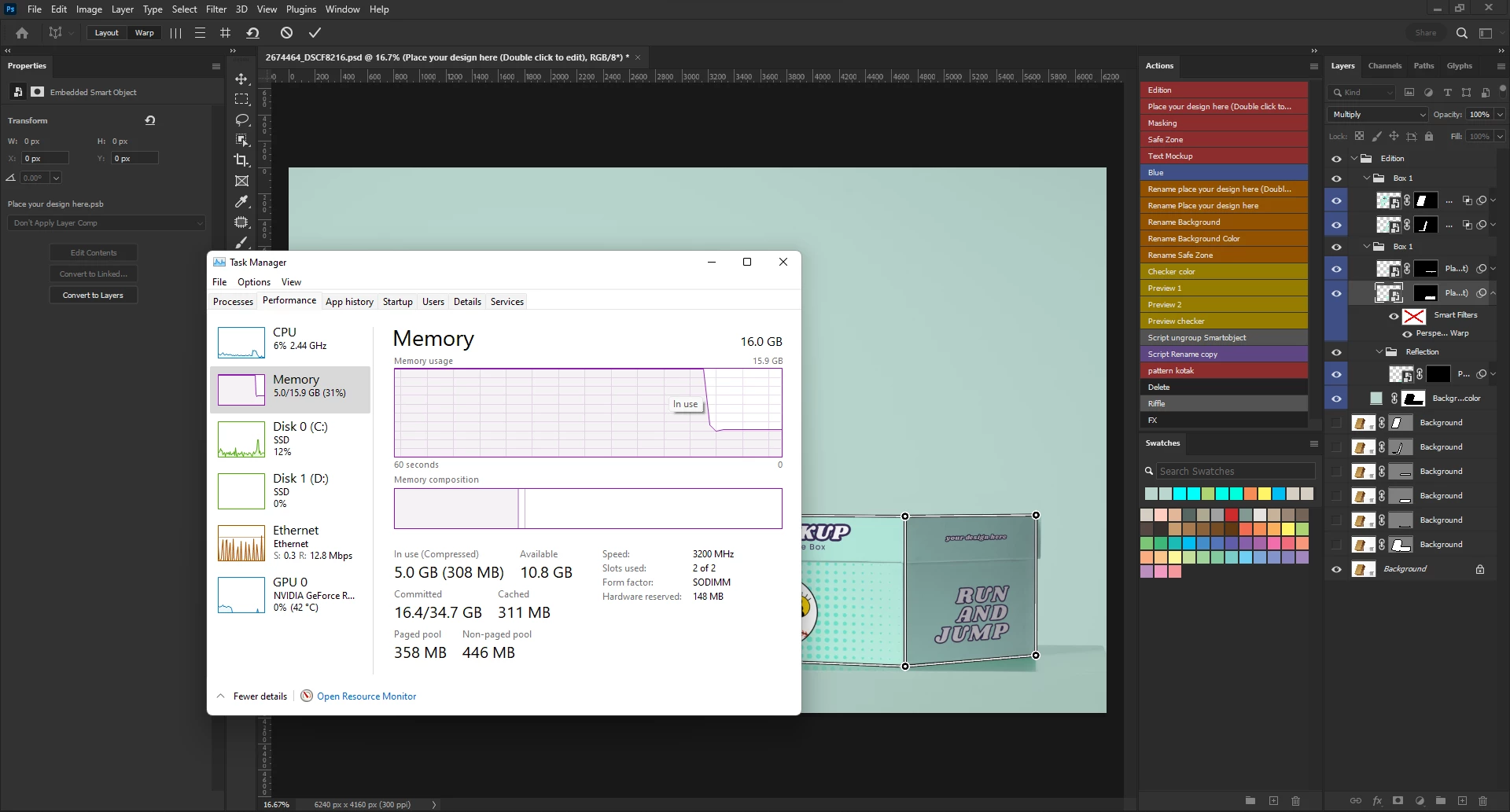Hide the locked italic Background layer
1510x812 pixels.
(x=1336, y=570)
